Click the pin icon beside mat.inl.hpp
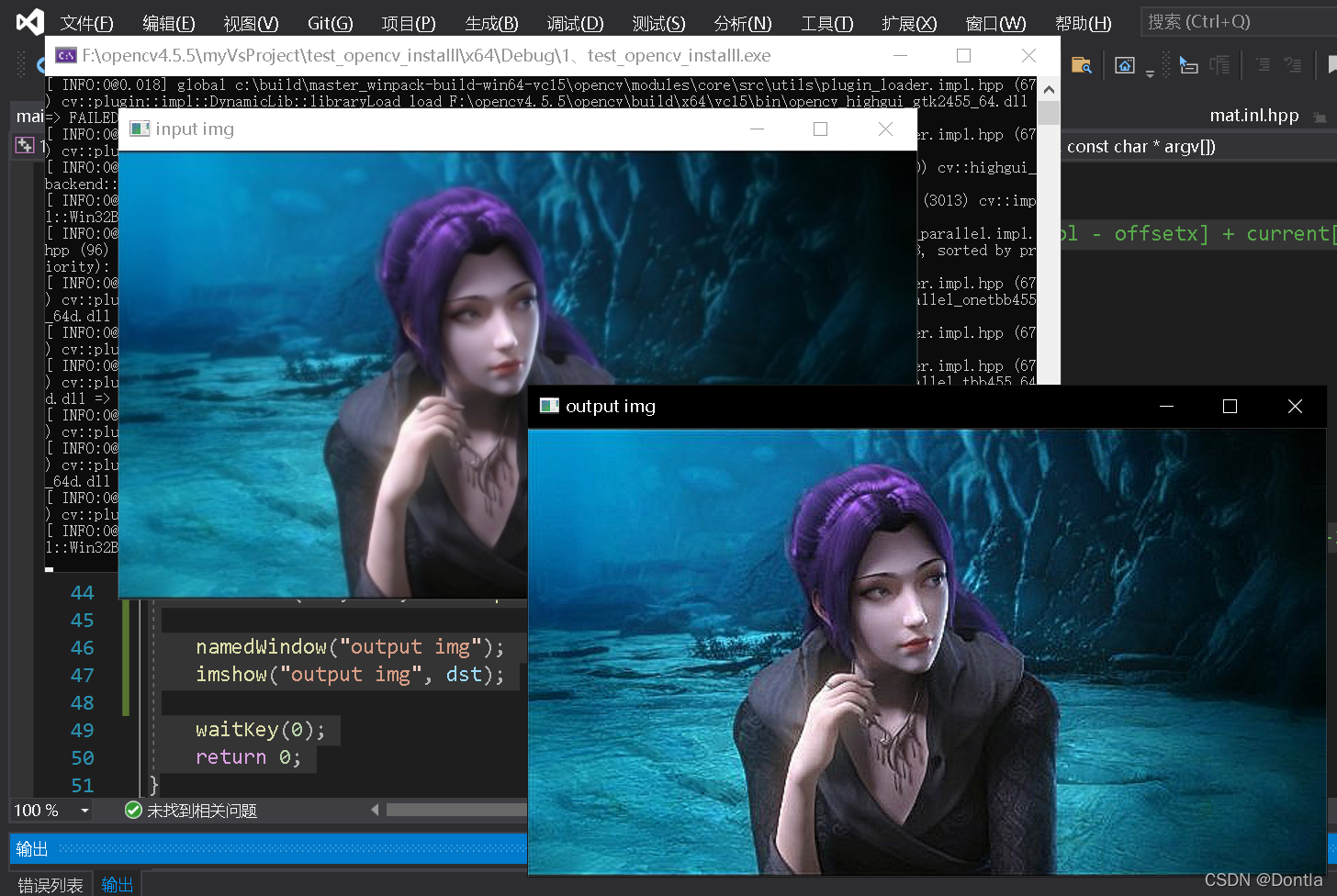The image size is (1337, 896). [x=1320, y=117]
